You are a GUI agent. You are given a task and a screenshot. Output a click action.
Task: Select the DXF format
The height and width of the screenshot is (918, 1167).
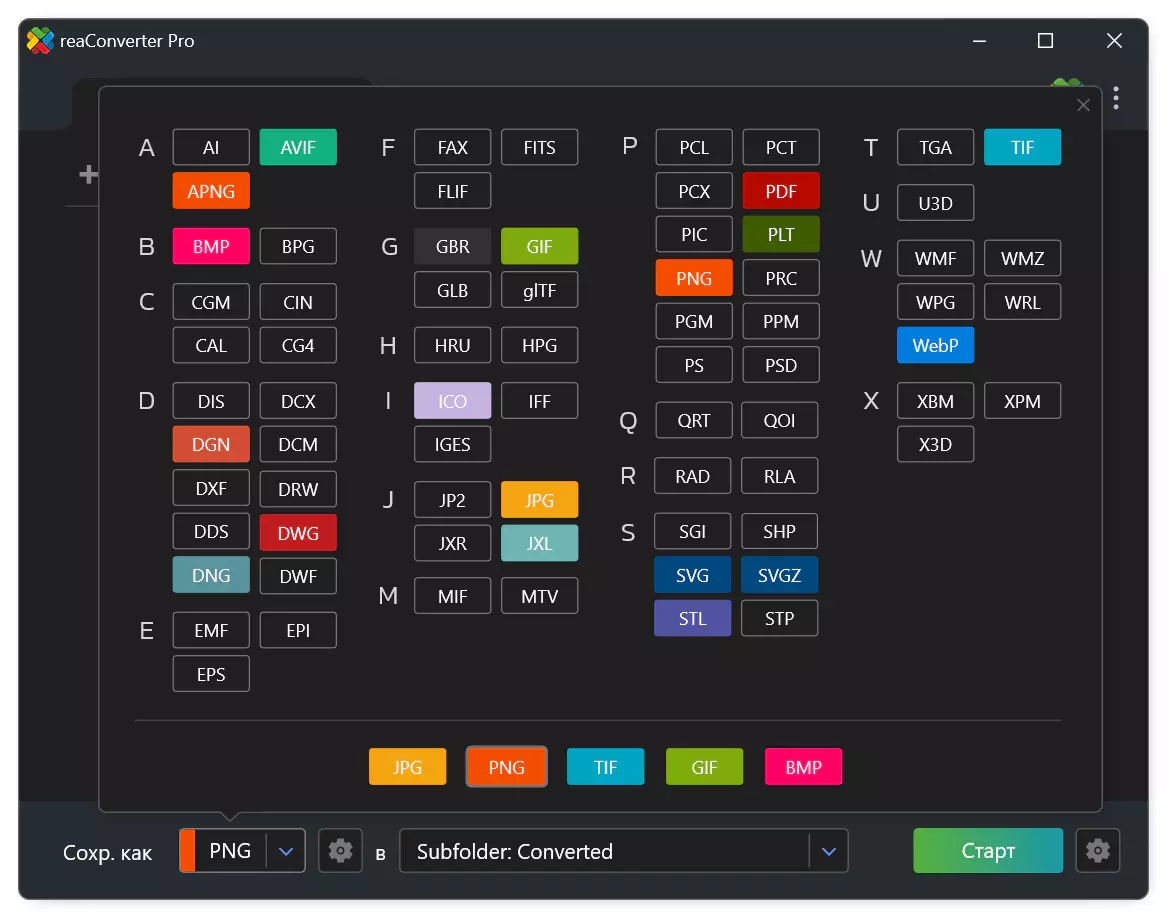(x=211, y=488)
